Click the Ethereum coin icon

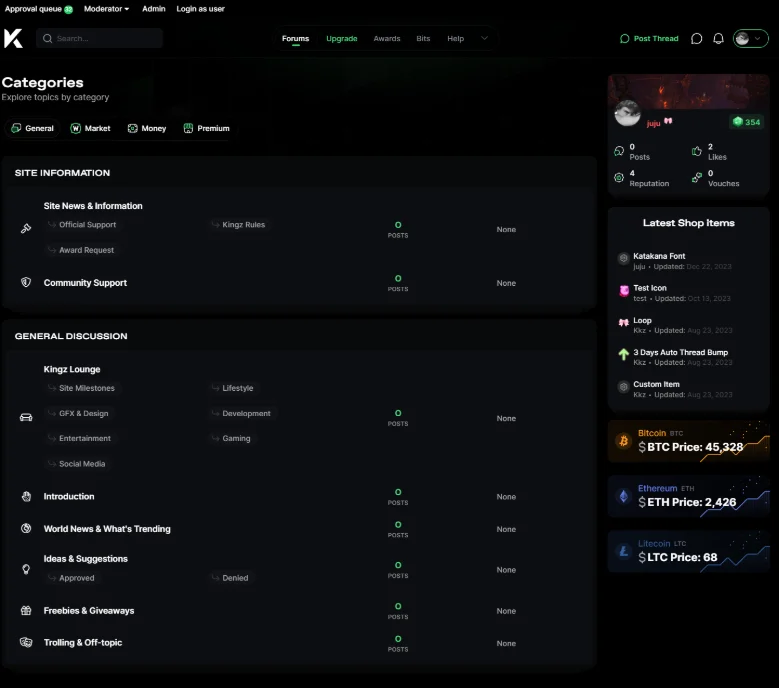coord(623,496)
